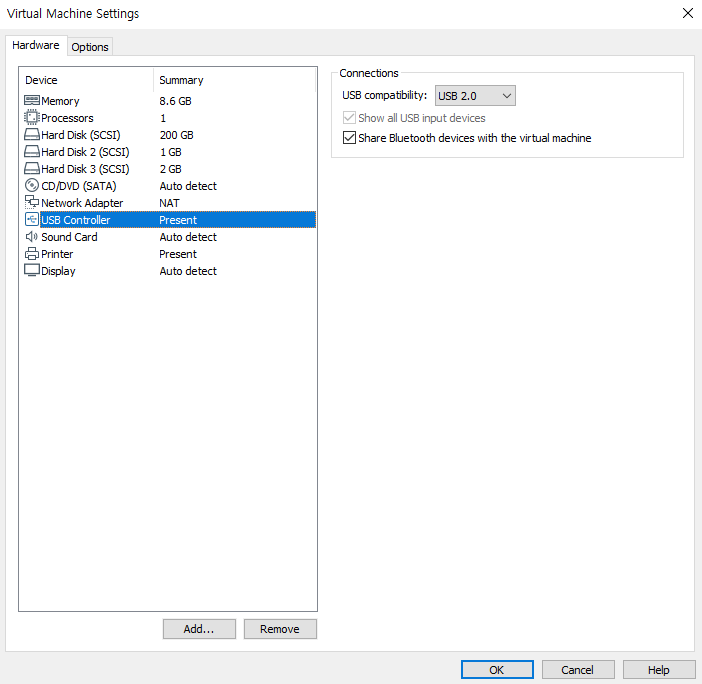
Task: Select the Processors row label
Action: 67,118
